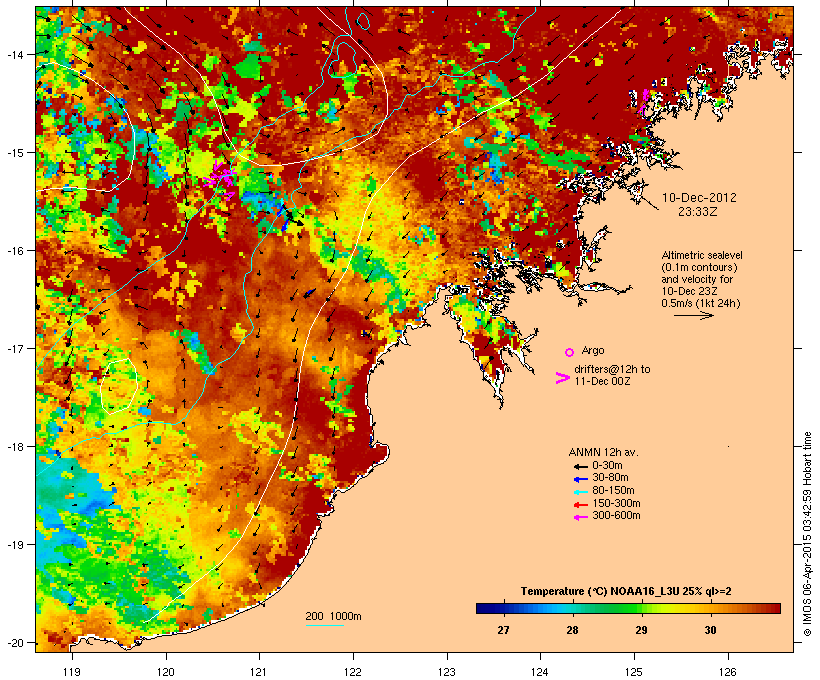Click the 0.5m/s velocity scale arrow

coord(694,315)
